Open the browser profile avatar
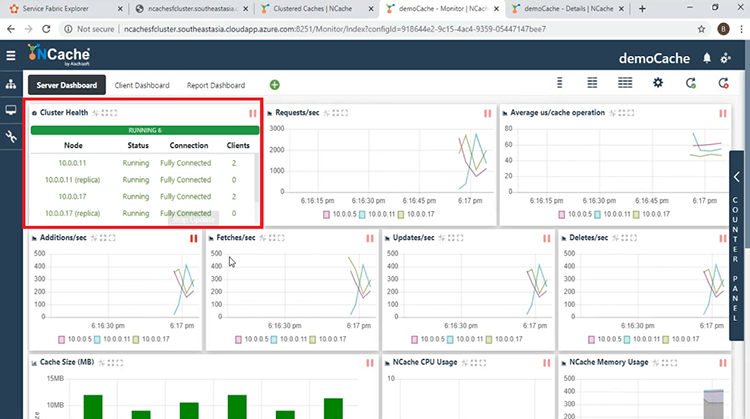Image resolution: width=750 pixels, height=419 pixels. click(723, 29)
